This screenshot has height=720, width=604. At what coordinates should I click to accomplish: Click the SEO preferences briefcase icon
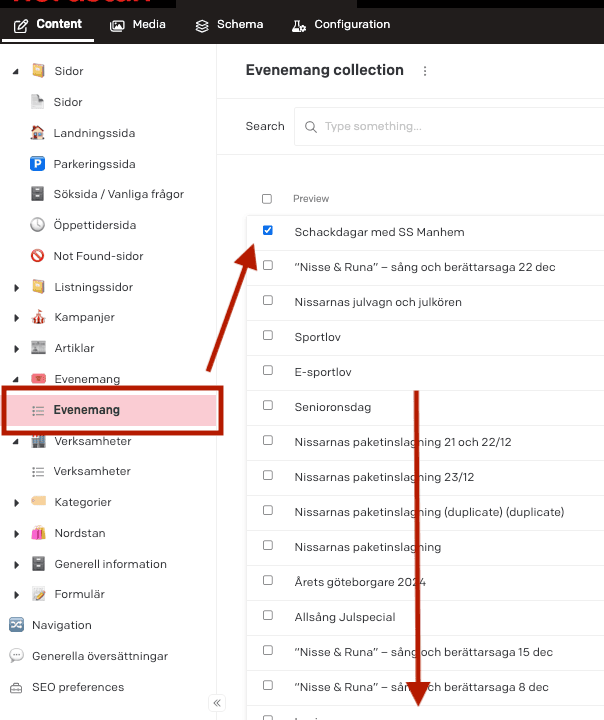(x=16, y=687)
